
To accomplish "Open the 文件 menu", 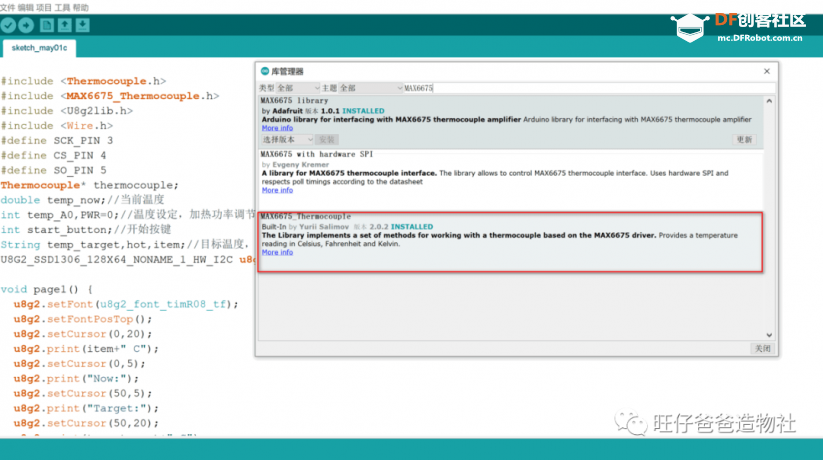I will (x=8, y=7).
